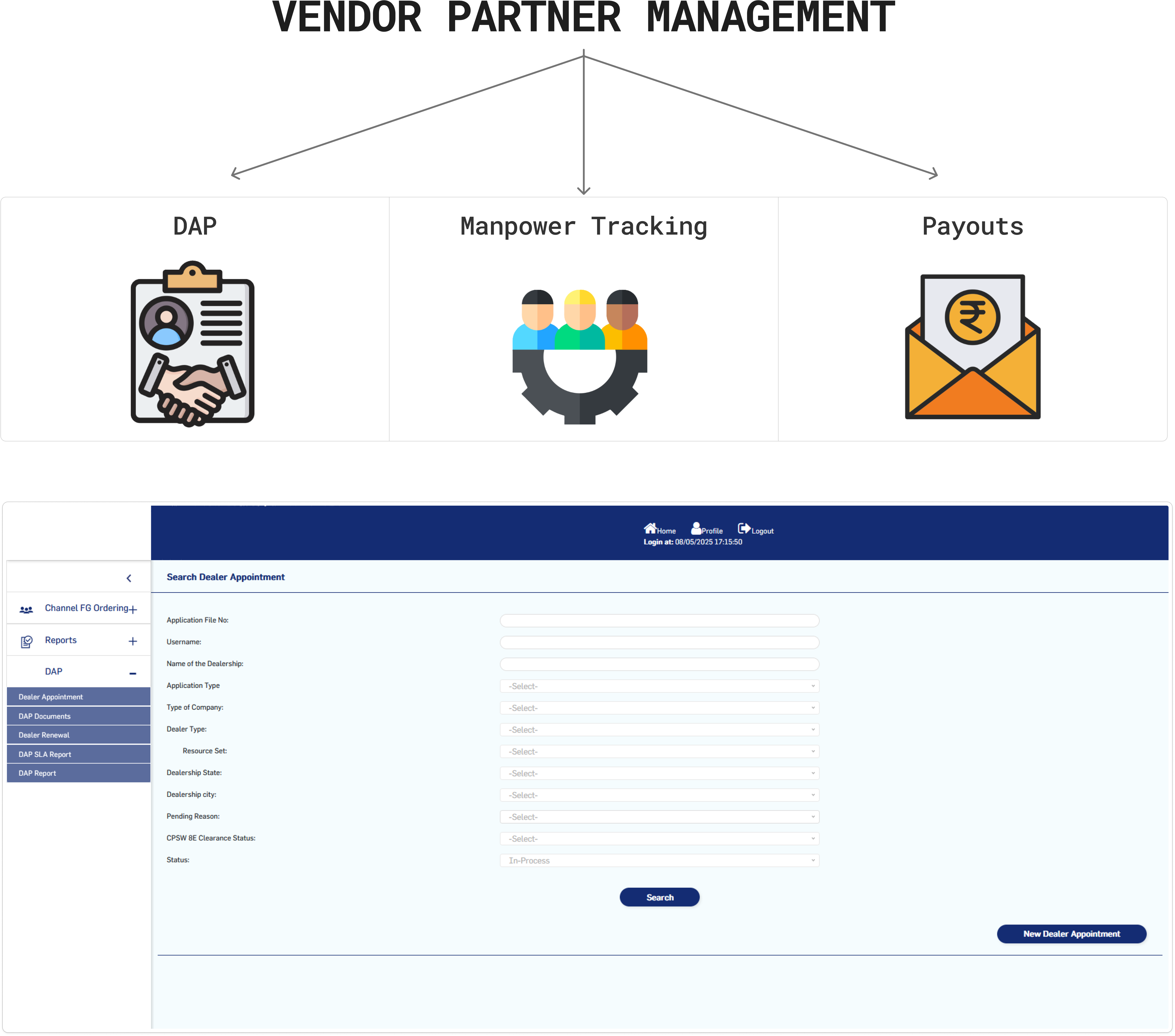Image resolution: width=1175 pixels, height=1036 pixels.
Task: Expand the Reports menu with plus sign
Action: pos(133,641)
